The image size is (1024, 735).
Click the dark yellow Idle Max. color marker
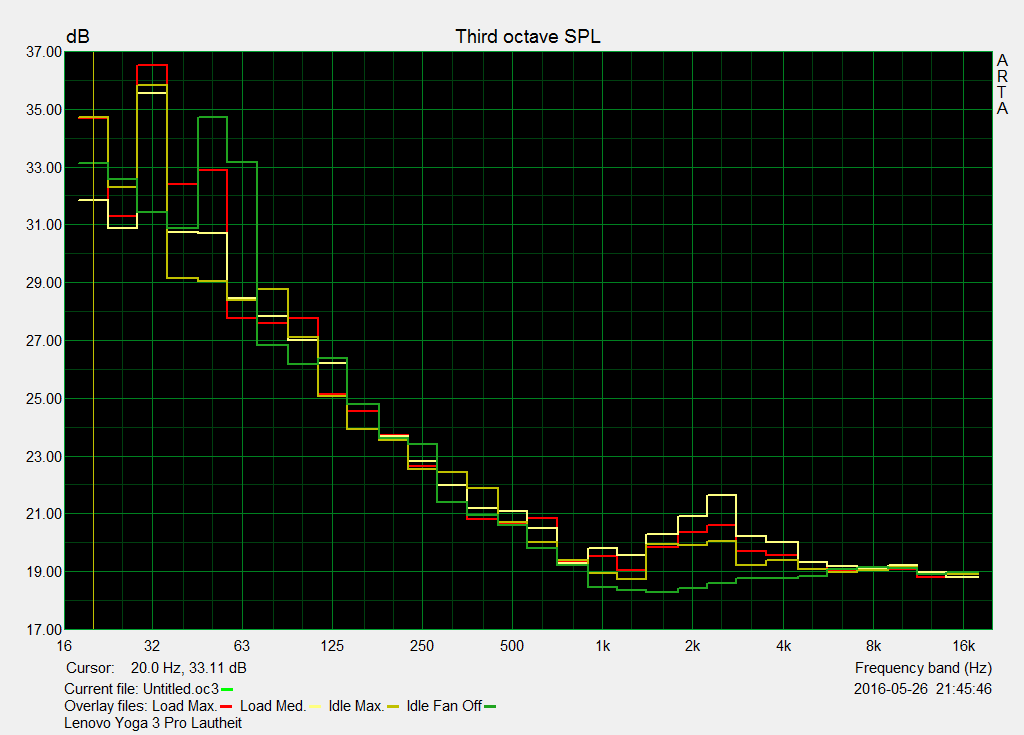coord(393,706)
